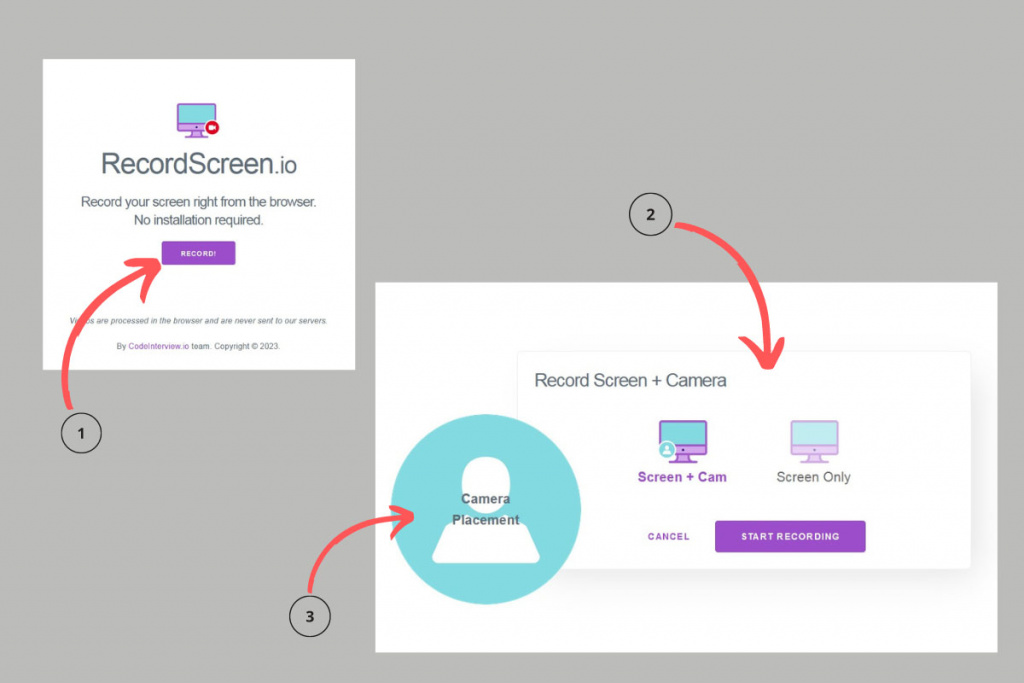This screenshot has width=1024, height=683.
Task: Click the START RECORDING button
Action: [x=790, y=537]
